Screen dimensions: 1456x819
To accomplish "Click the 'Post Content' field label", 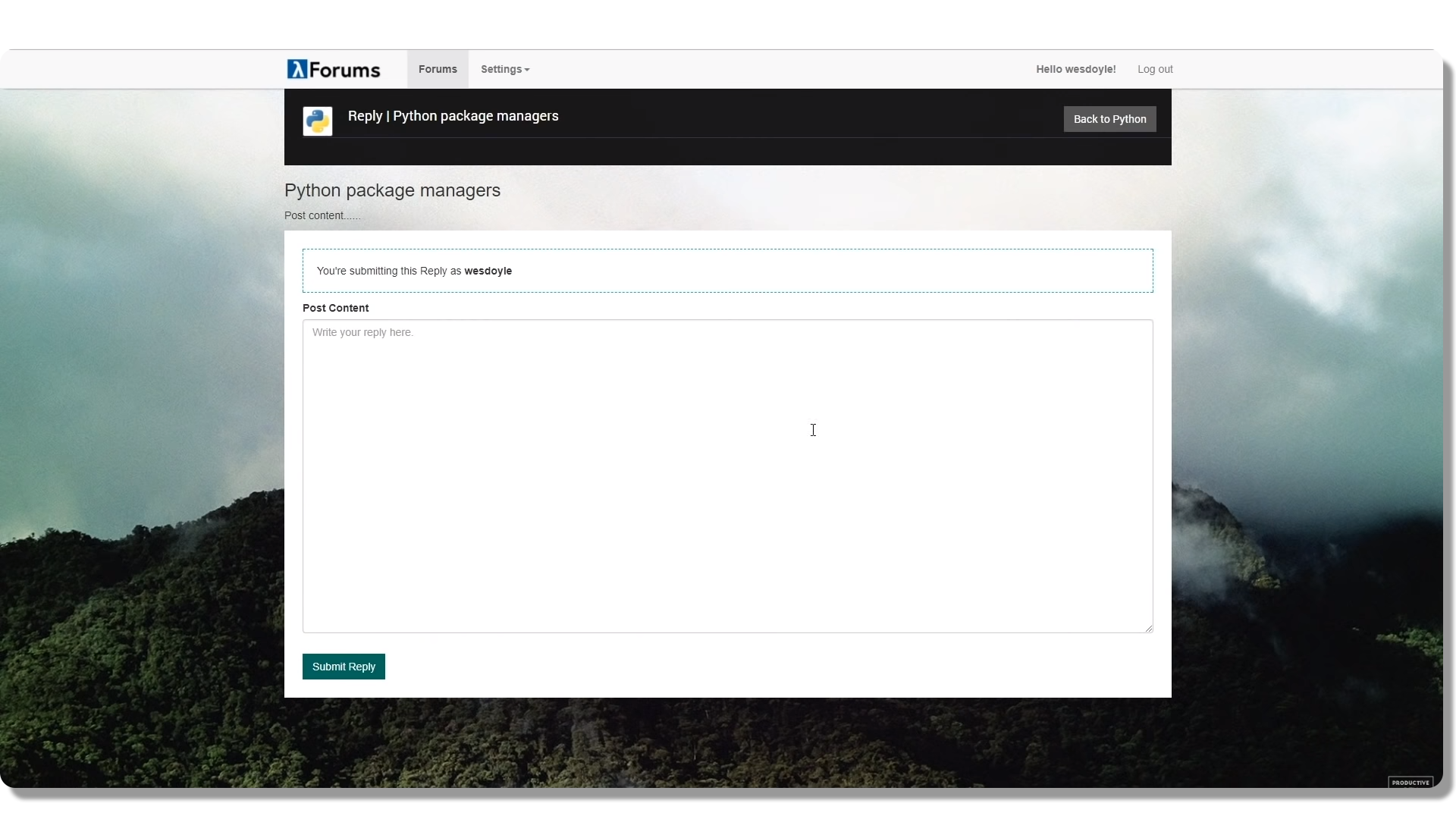I will [x=335, y=308].
